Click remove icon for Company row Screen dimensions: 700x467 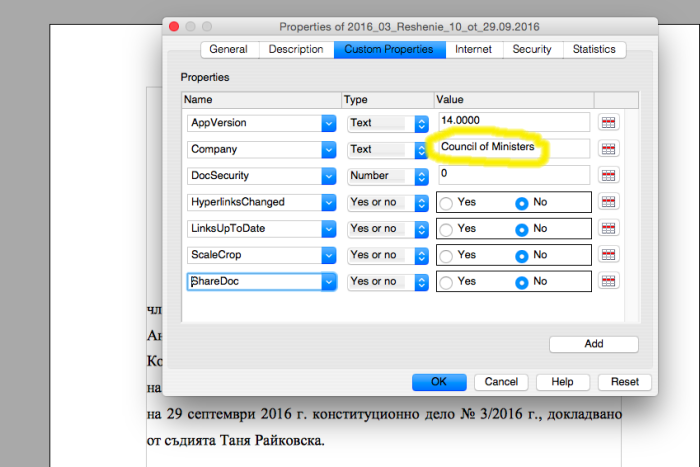click(608, 149)
